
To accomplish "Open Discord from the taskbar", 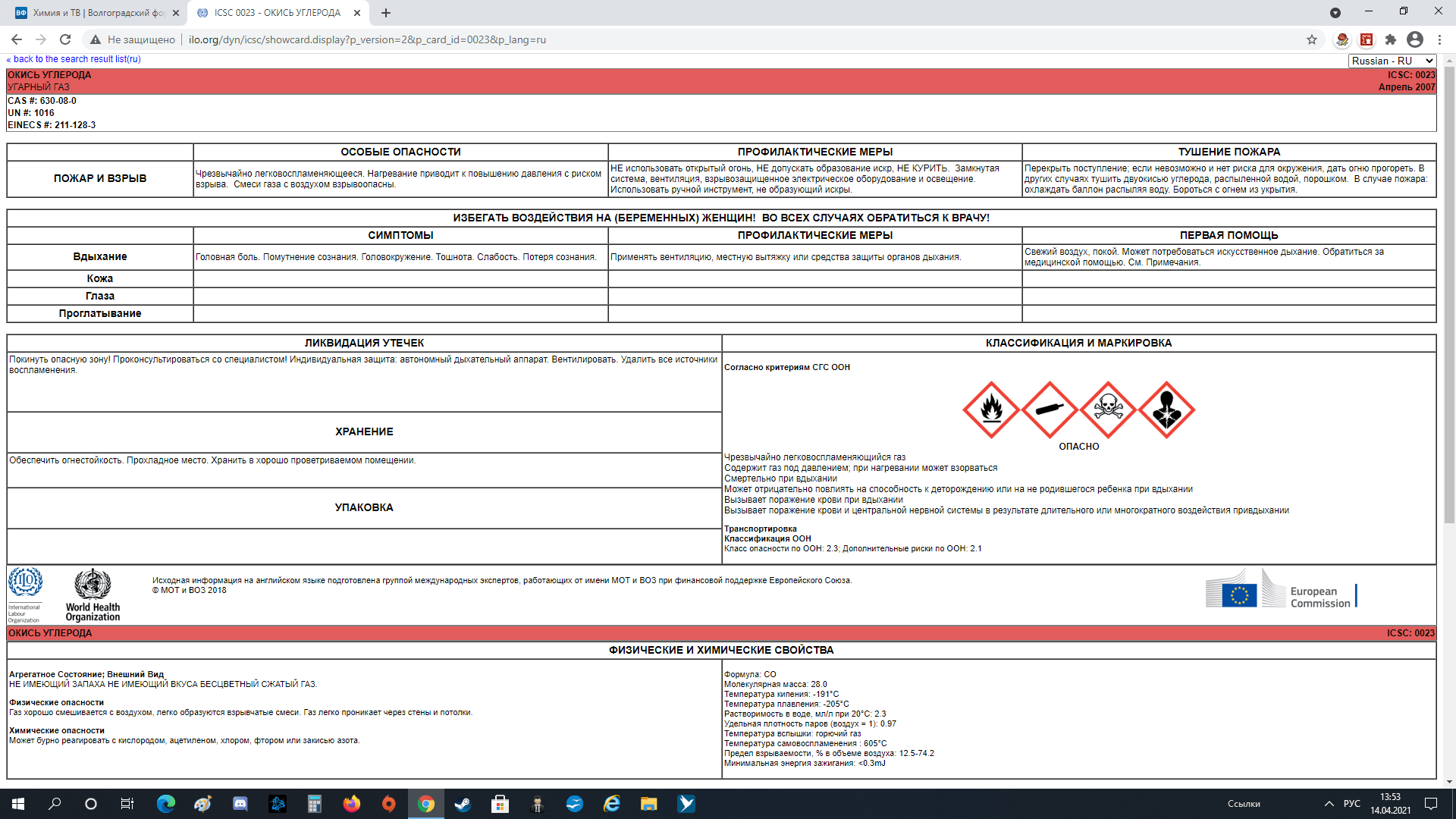I will [240, 804].
